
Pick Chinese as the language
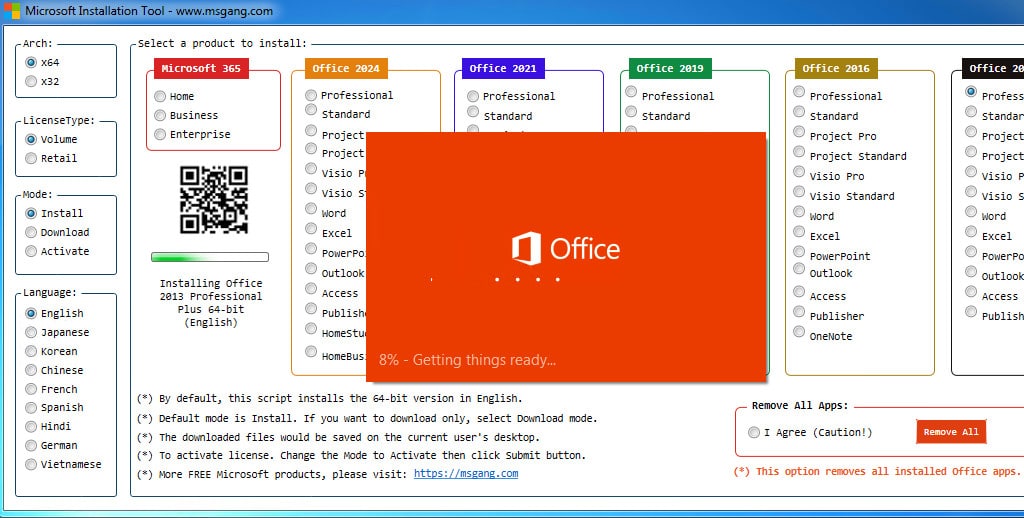tap(31, 370)
